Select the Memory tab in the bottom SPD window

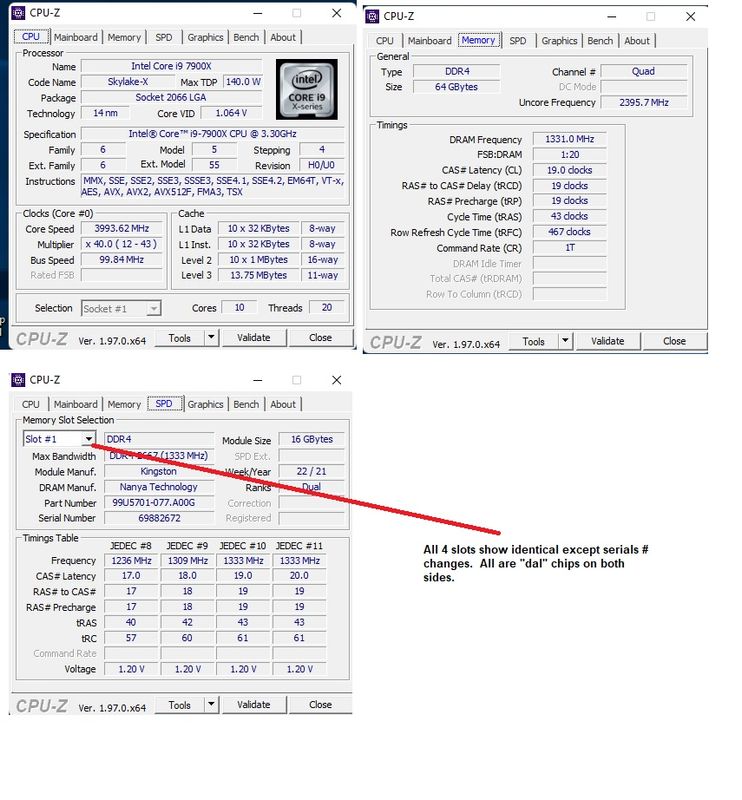pos(124,404)
